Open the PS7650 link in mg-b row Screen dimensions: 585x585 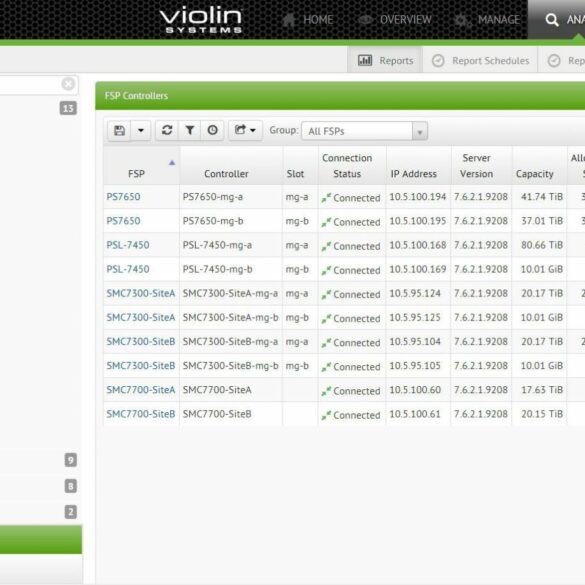coord(123,221)
